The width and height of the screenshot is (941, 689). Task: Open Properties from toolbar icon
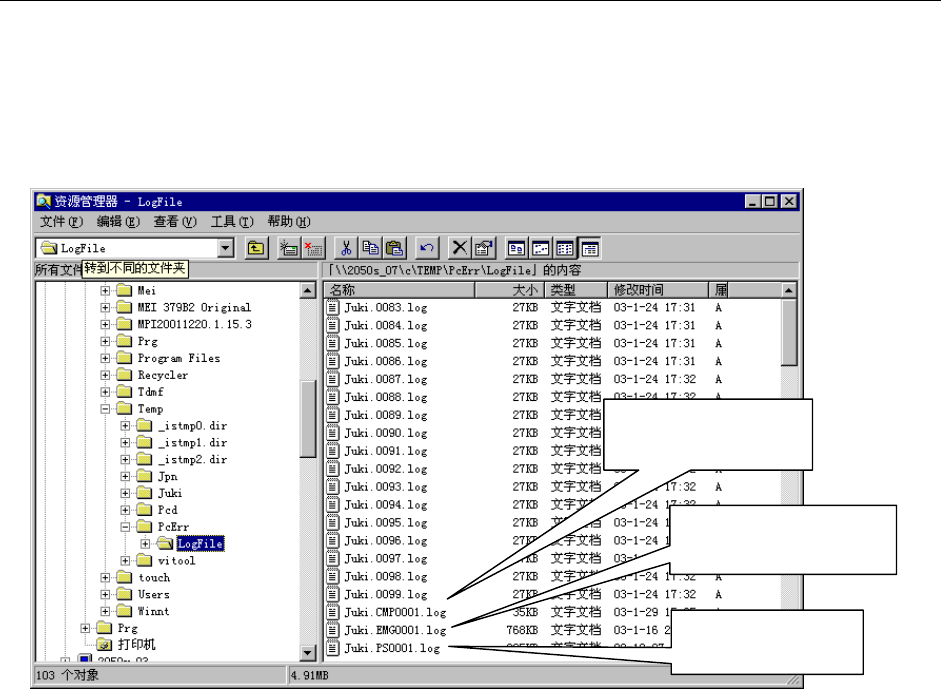pos(484,248)
